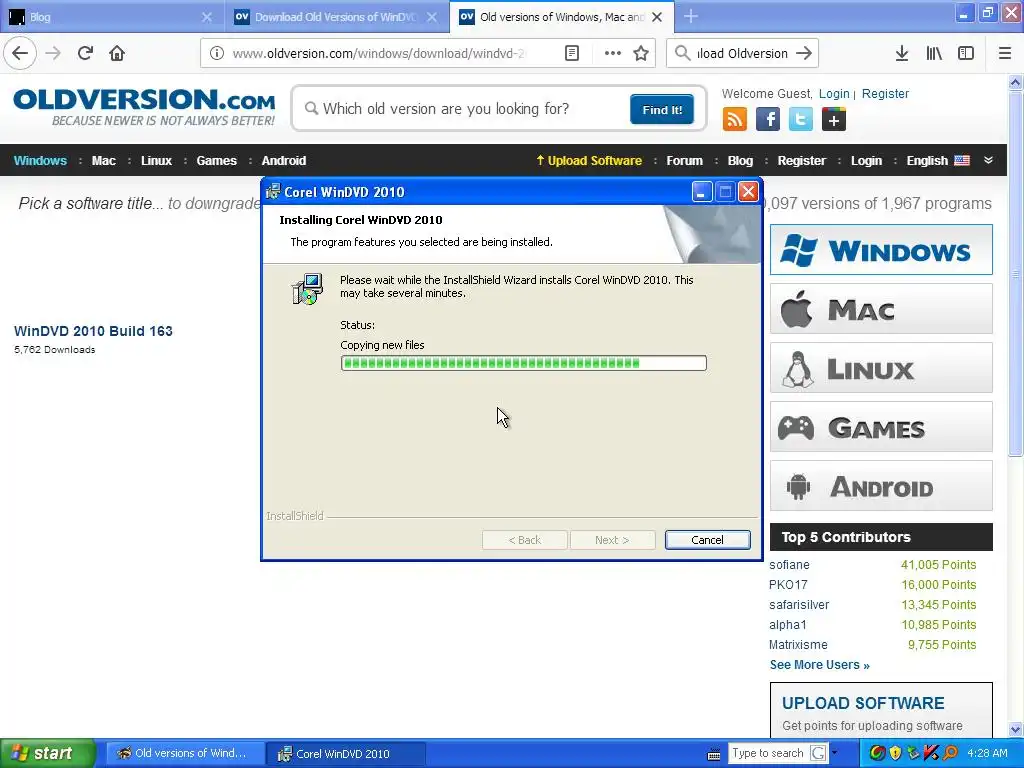The height and width of the screenshot is (768, 1024).
Task: Open Upload Software in the navigation bar
Action: (x=589, y=161)
